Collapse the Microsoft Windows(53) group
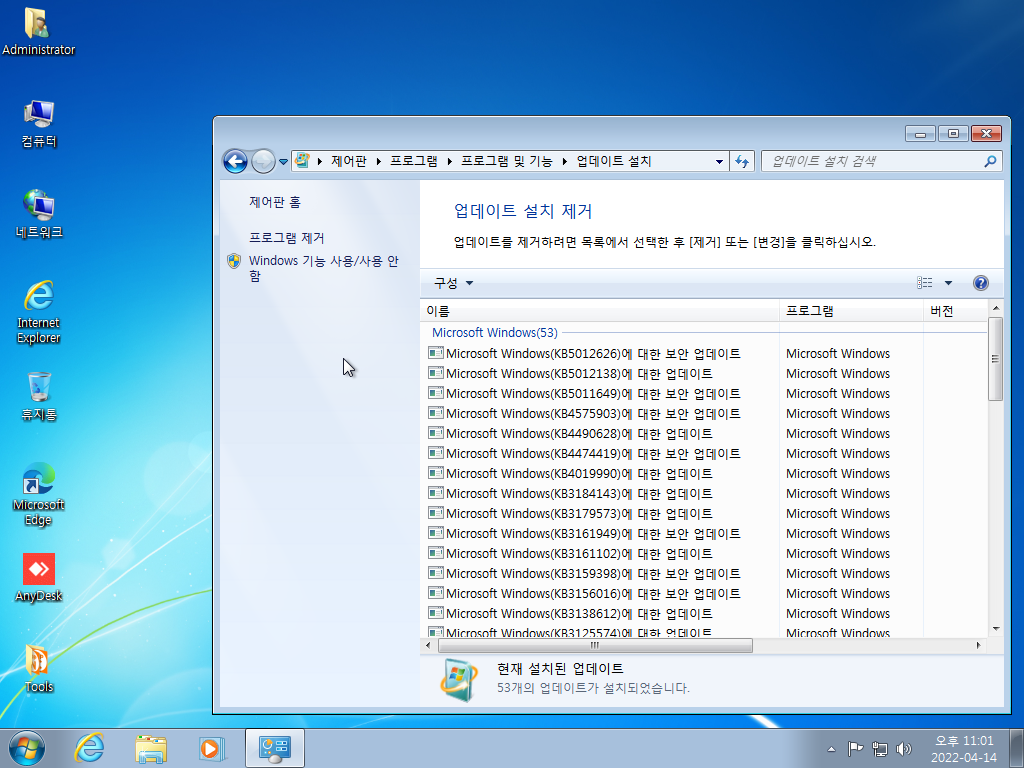Viewport: 1024px width, 768px height. (495, 332)
